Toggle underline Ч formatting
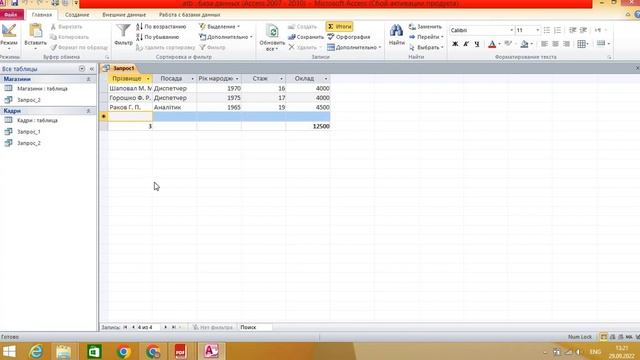 pos(477,44)
